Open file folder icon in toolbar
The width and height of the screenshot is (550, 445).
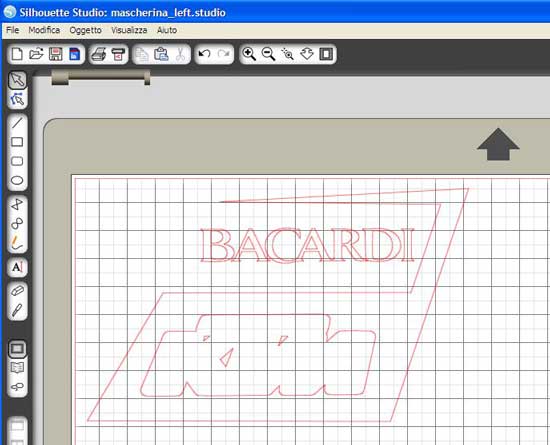[x=36, y=54]
